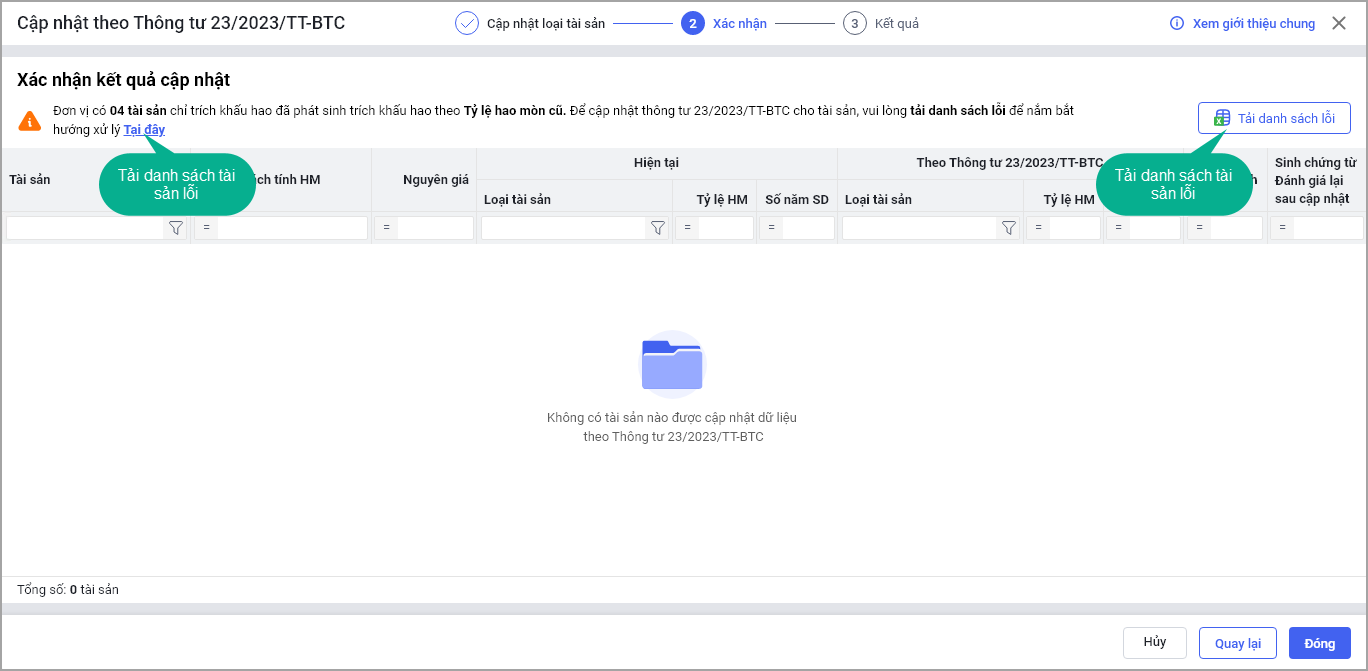Screen dimensions: 1368x671
Task: Select the Kết quả step label
Action: [x=896, y=23]
